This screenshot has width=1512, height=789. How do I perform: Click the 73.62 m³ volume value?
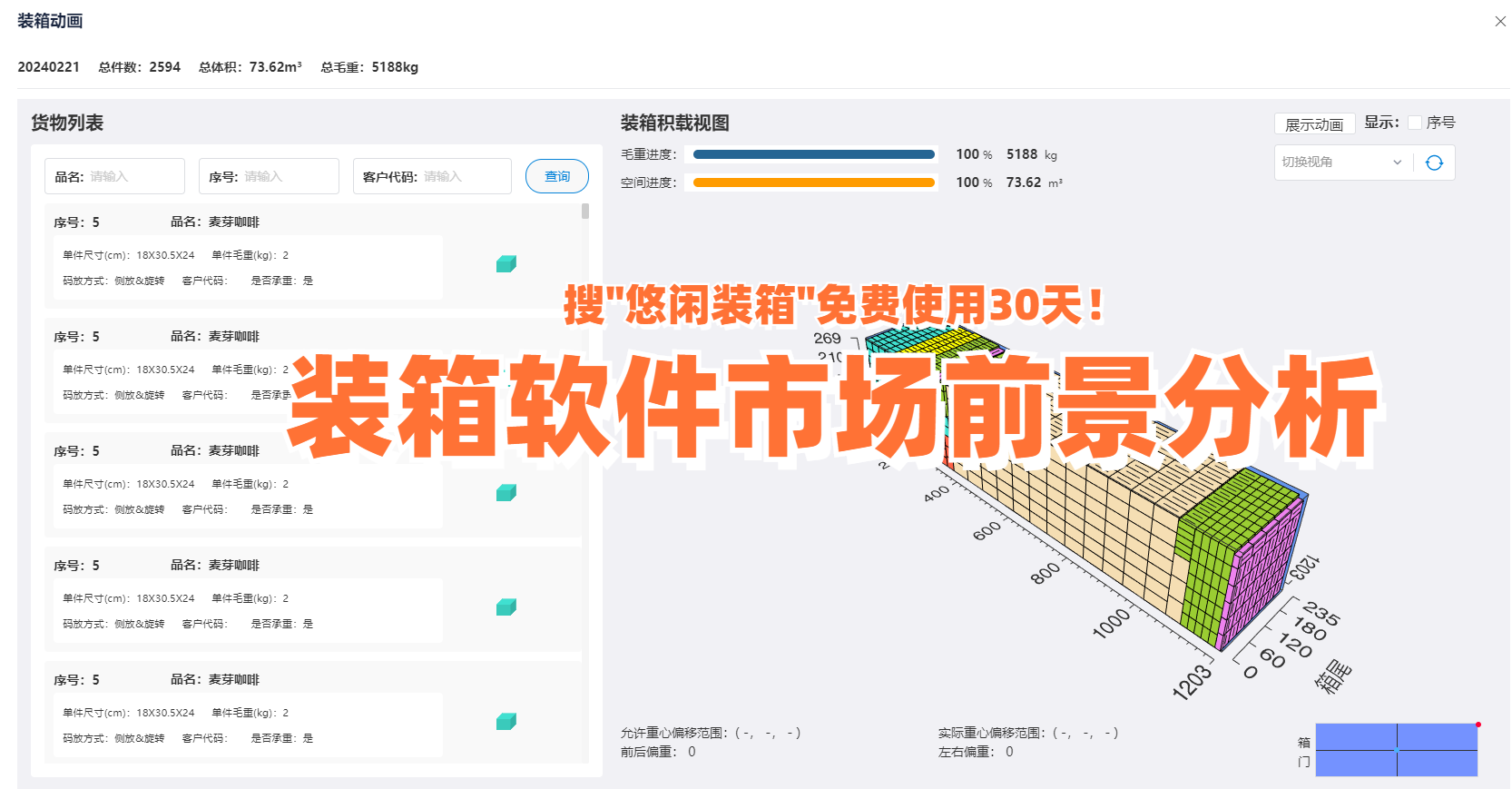click(1035, 182)
